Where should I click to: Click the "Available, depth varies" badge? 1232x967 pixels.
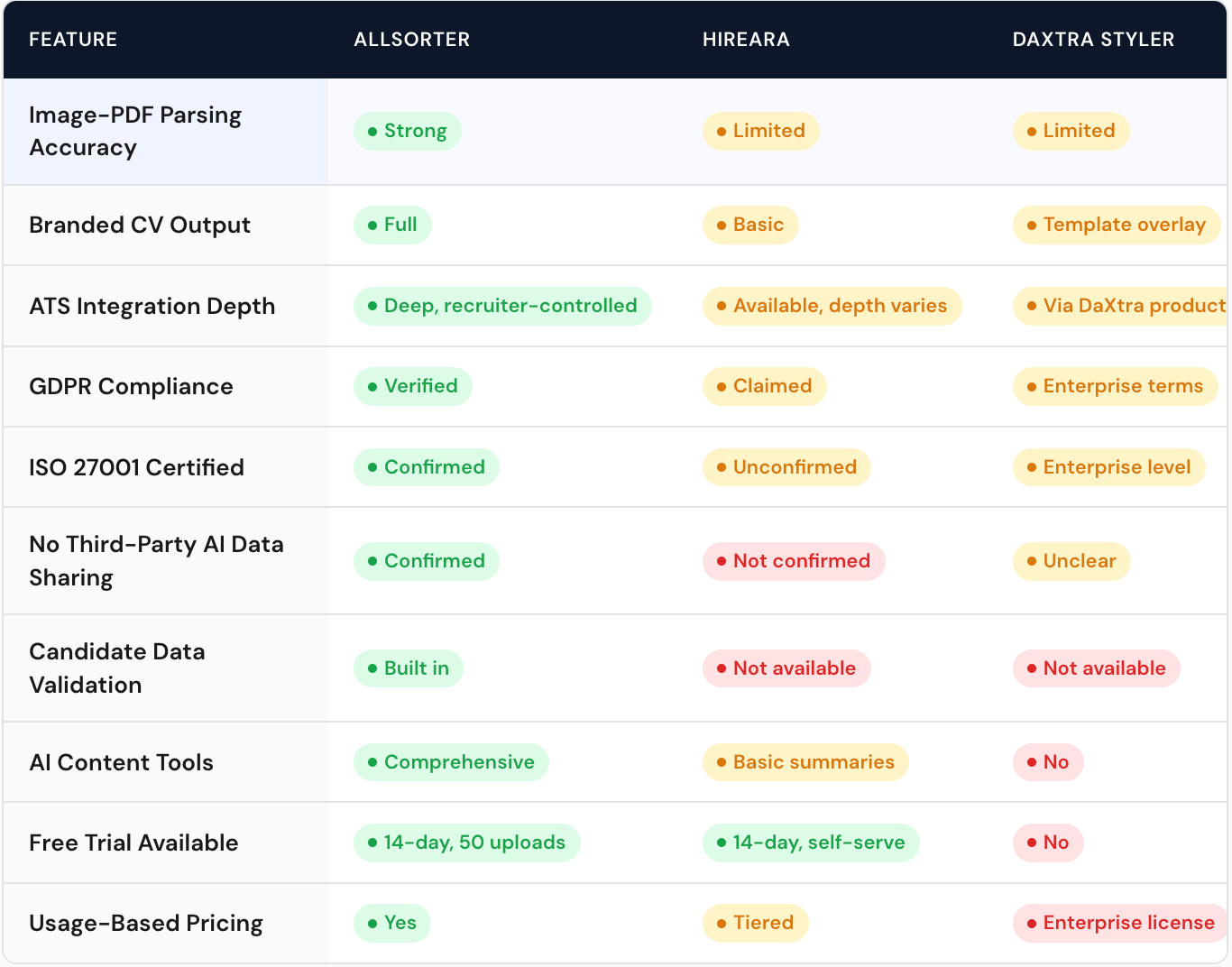point(832,306)
